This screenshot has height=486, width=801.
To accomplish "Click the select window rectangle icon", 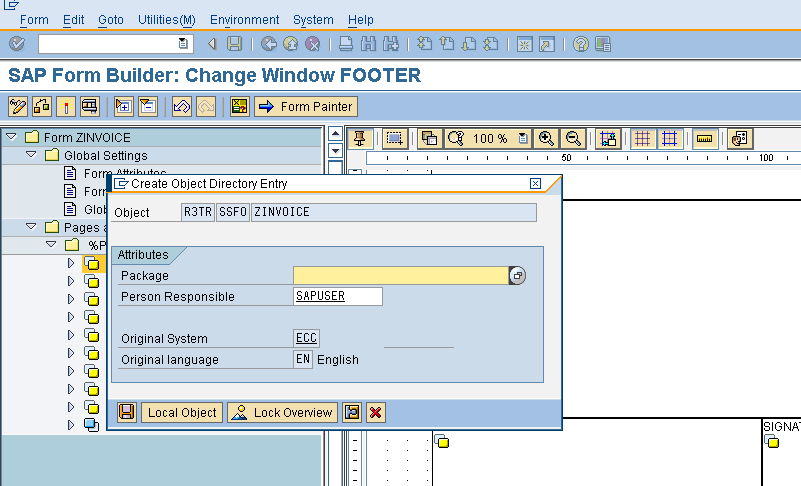I will 394,138.
